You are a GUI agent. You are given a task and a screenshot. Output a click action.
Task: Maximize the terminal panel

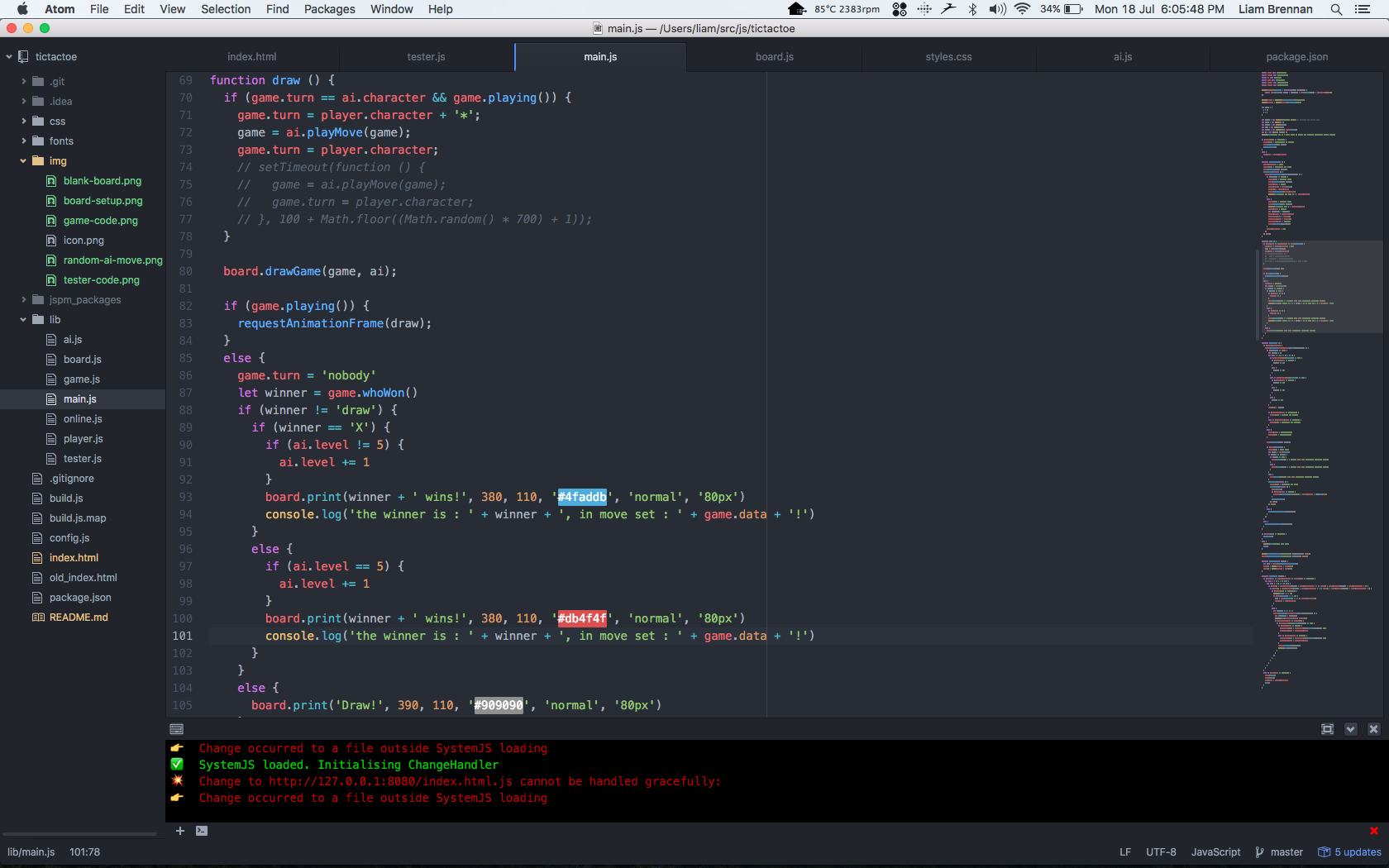tap(1327, 729)
